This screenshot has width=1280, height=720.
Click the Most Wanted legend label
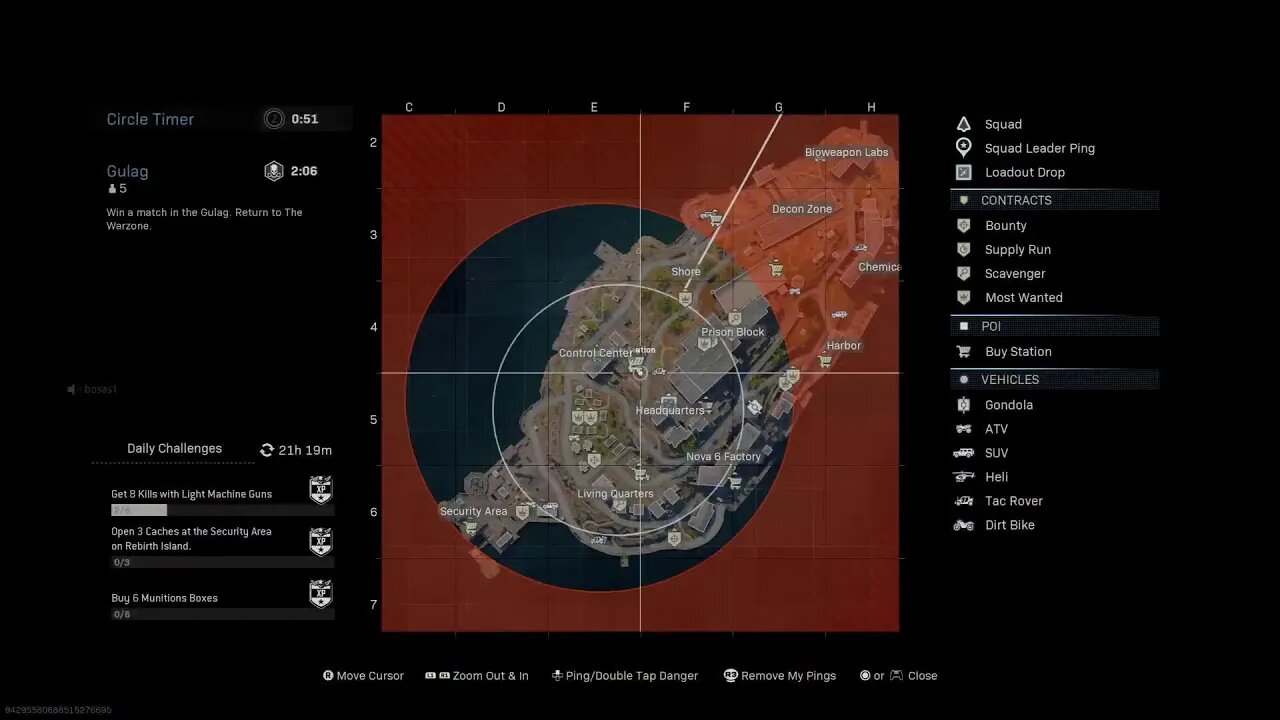point(1024,298)
